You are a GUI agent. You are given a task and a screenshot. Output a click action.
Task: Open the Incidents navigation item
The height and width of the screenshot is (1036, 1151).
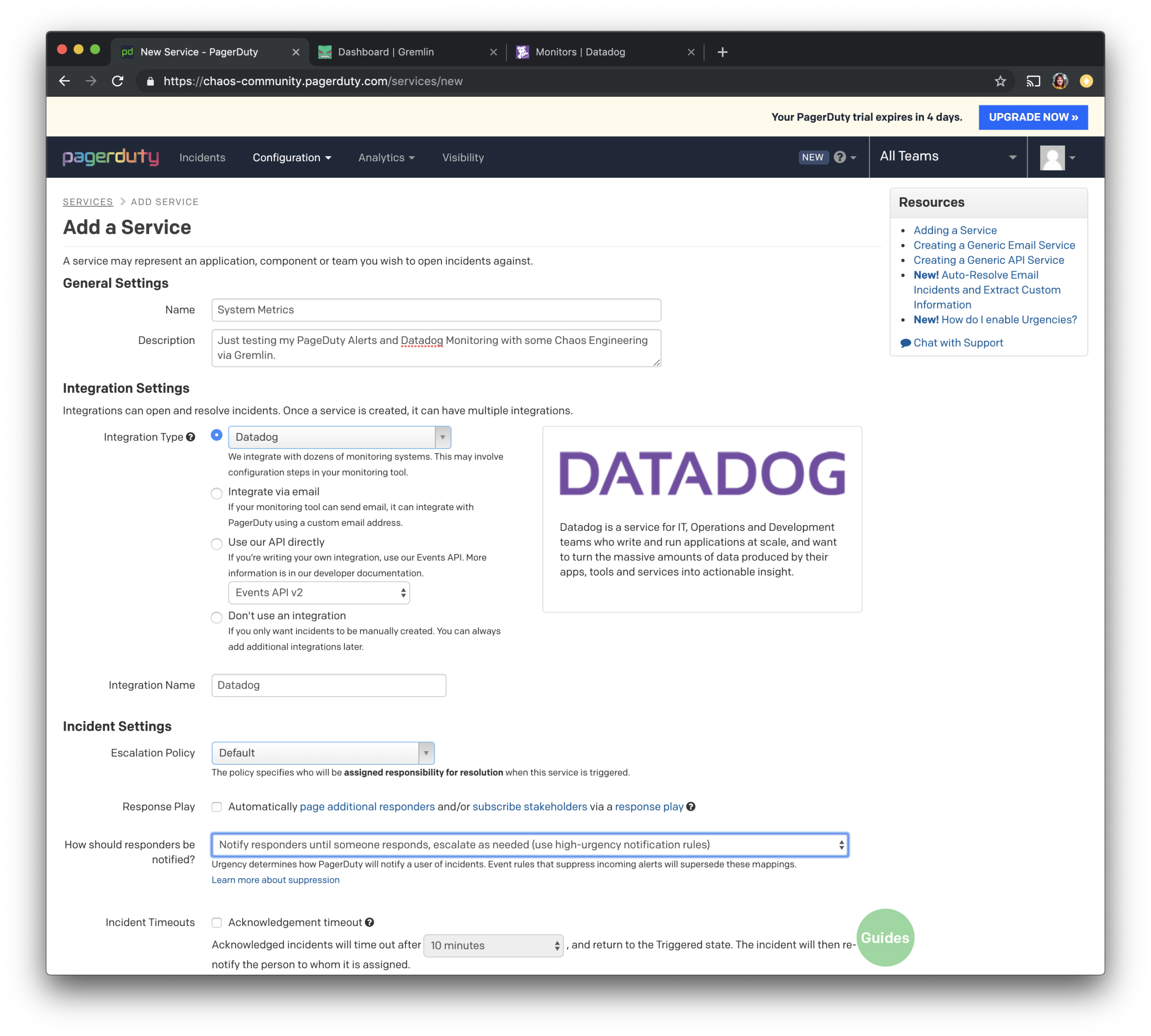[202, 157]
